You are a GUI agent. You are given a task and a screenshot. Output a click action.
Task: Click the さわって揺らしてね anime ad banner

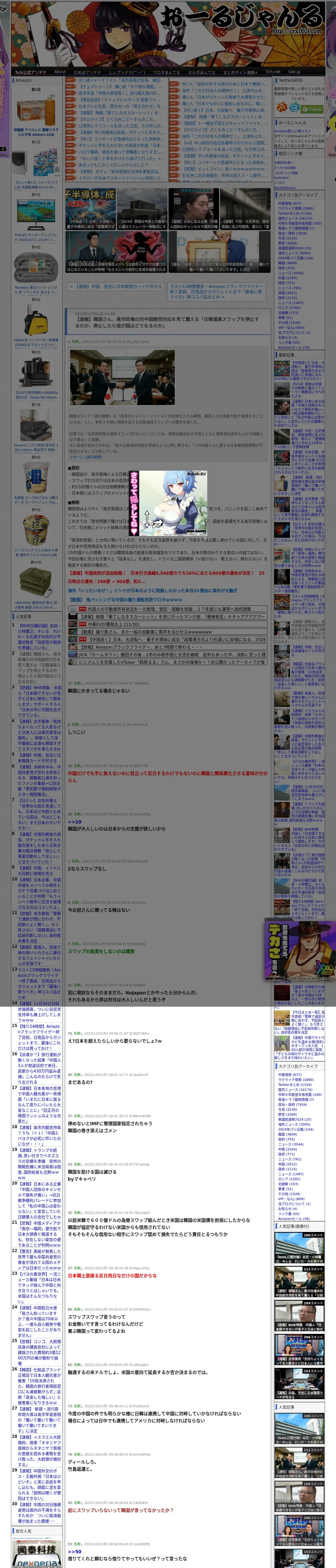168,503
